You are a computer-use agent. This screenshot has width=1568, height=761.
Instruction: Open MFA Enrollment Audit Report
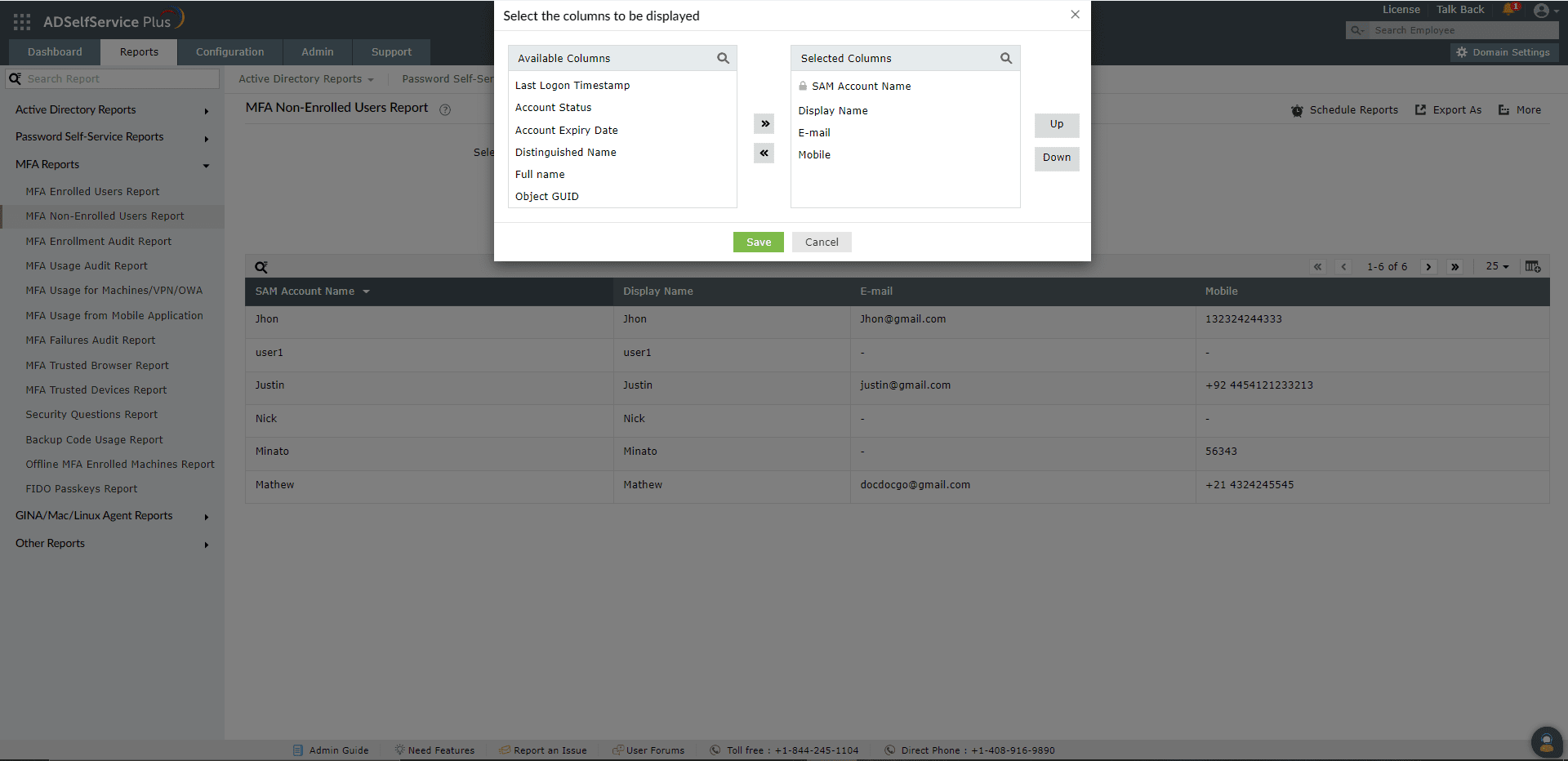[98, 242]
